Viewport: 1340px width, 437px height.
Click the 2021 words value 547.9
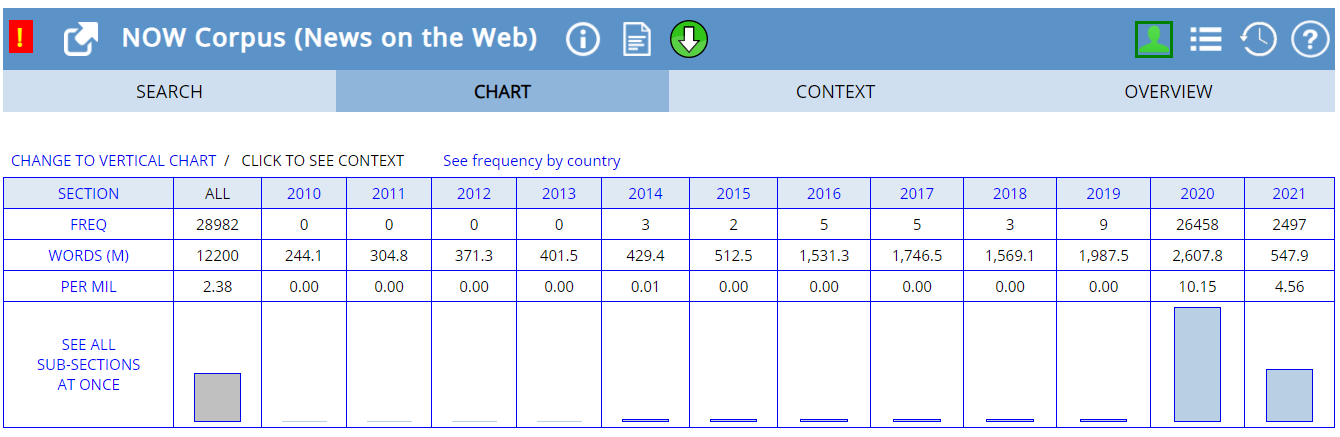click(1289, 256)
